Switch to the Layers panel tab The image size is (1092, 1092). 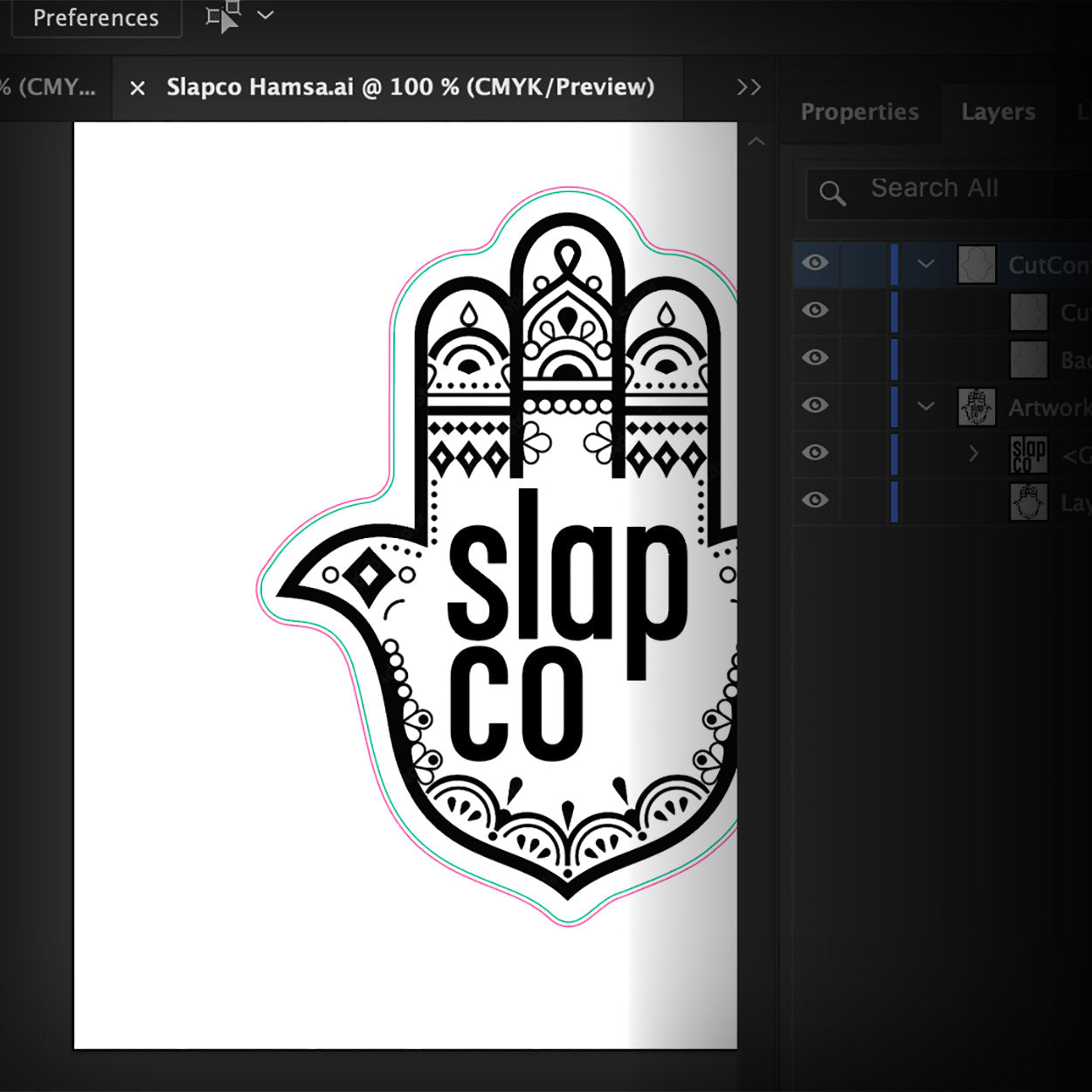(x=998, y=112)
